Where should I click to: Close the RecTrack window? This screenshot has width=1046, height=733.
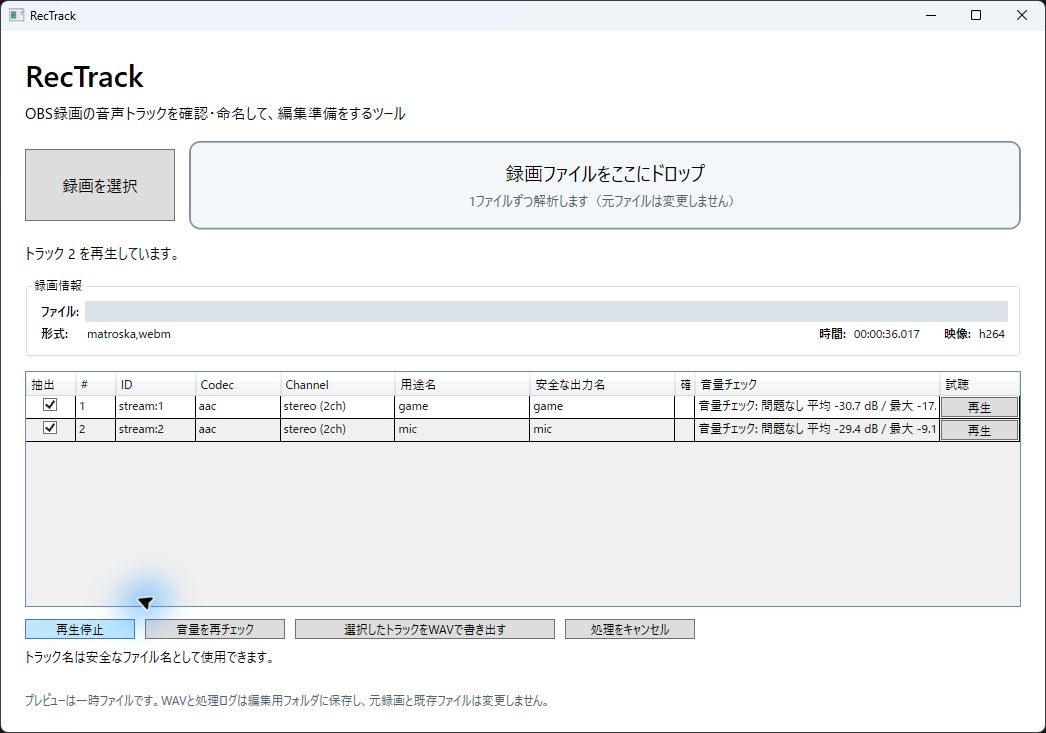(x=1021, y=15)
